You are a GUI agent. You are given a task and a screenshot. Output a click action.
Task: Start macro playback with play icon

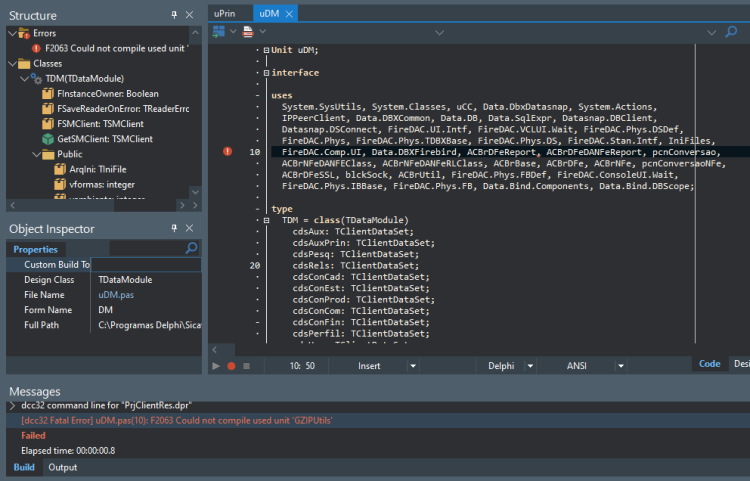[x=216, y=366]
